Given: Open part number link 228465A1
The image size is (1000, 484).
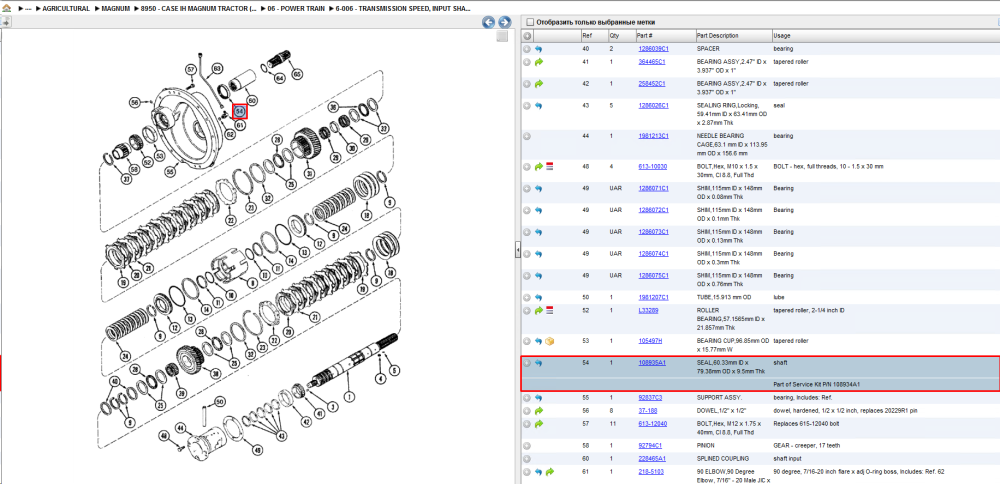Looking at the screenshot, I should pyautogui.click(x=652, y=458).
